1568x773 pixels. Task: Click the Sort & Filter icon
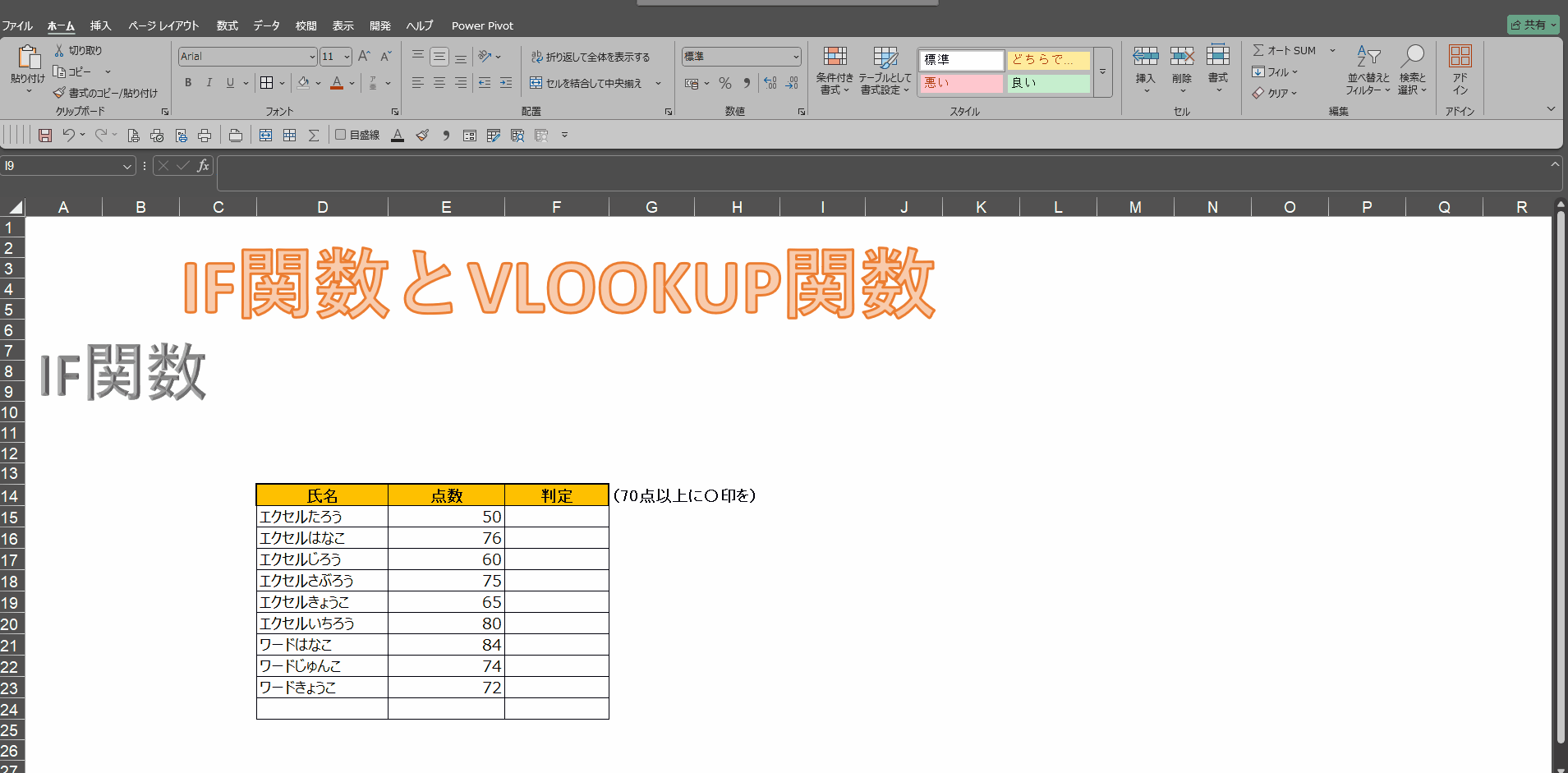pyautogui.click(x=1368, y=57)
